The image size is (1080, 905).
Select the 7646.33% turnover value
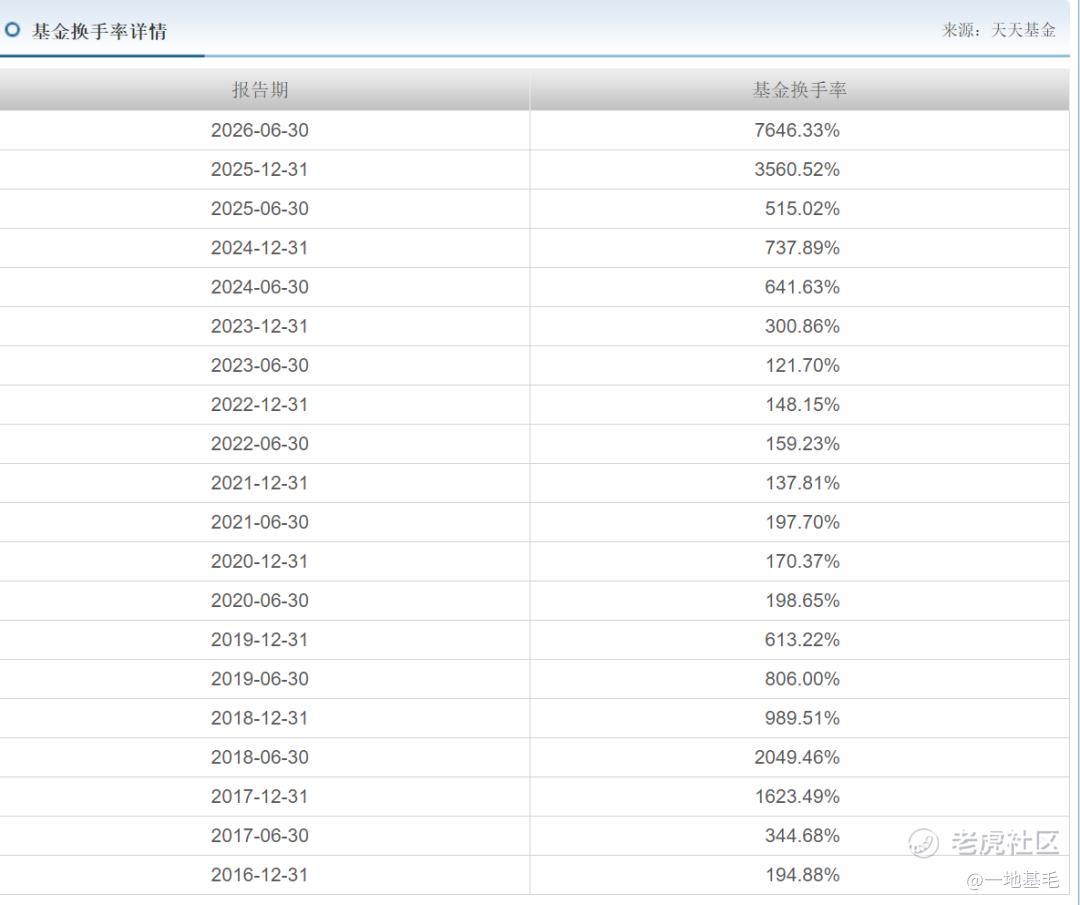(x=797, y=130)
